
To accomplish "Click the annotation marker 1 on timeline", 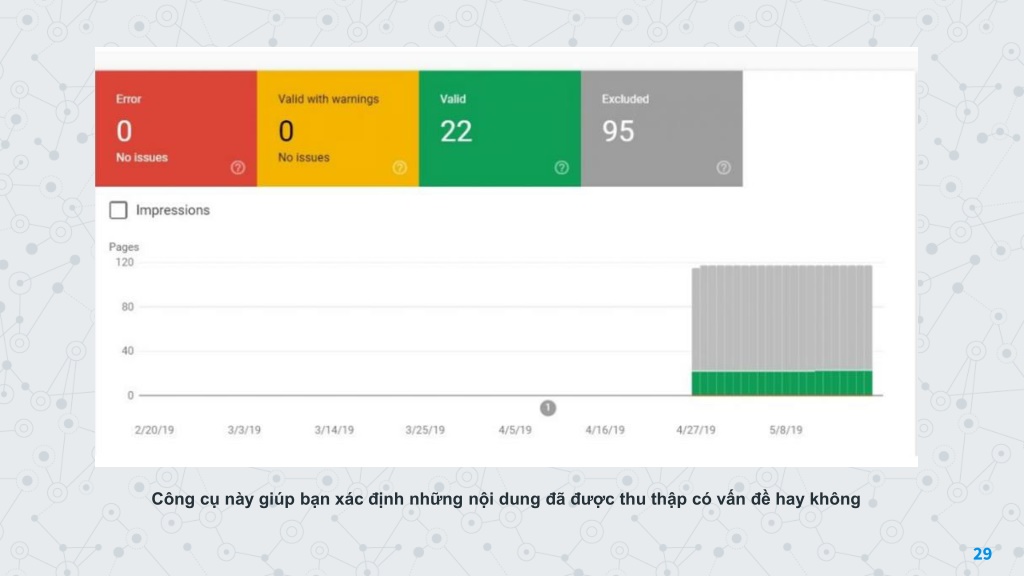I will coord(548,408).
